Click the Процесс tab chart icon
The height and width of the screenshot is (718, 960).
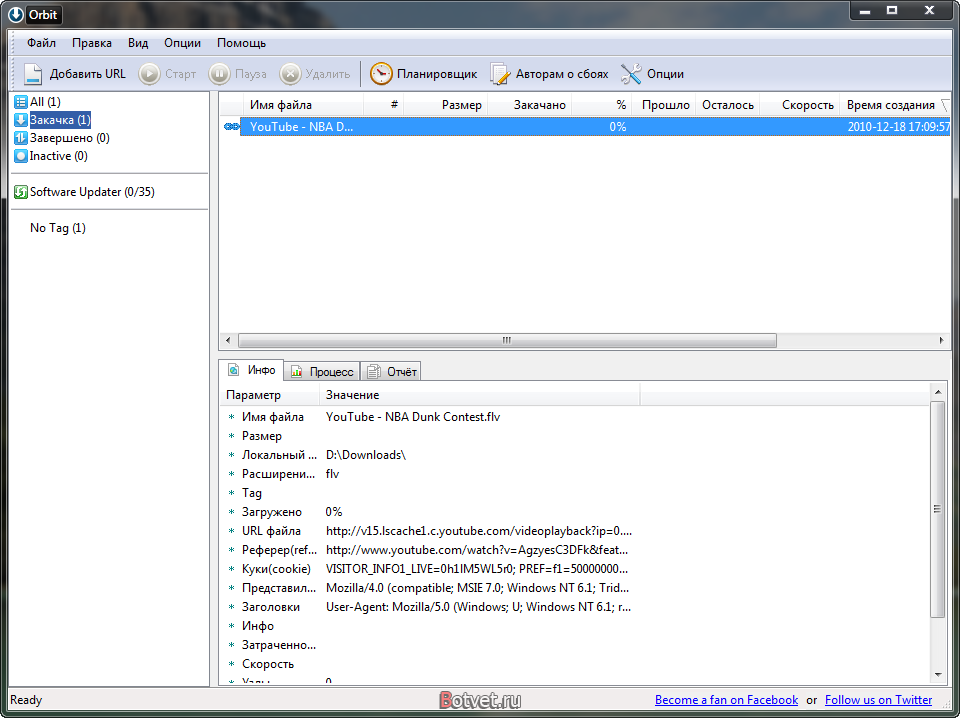pyautogui.click(x=296, y=372)
